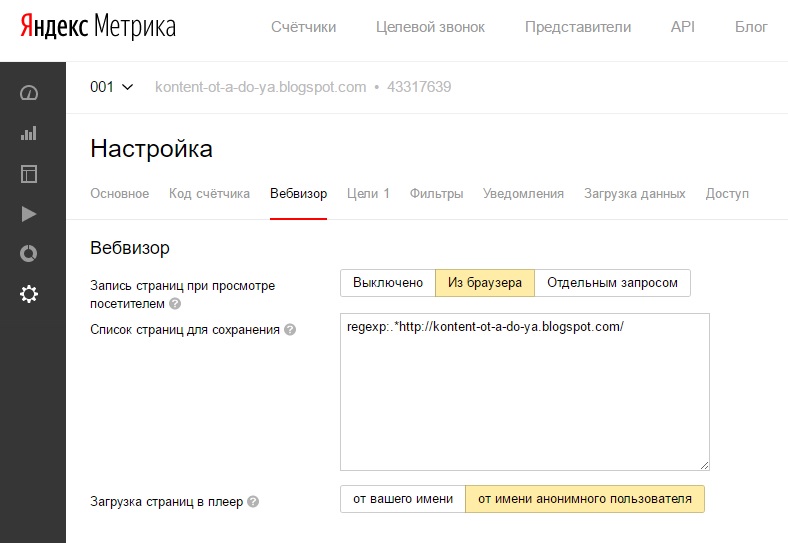This screenshot has width=788, height=543.
Task: Click help icon next to page recording label
Action: [175, 304]
